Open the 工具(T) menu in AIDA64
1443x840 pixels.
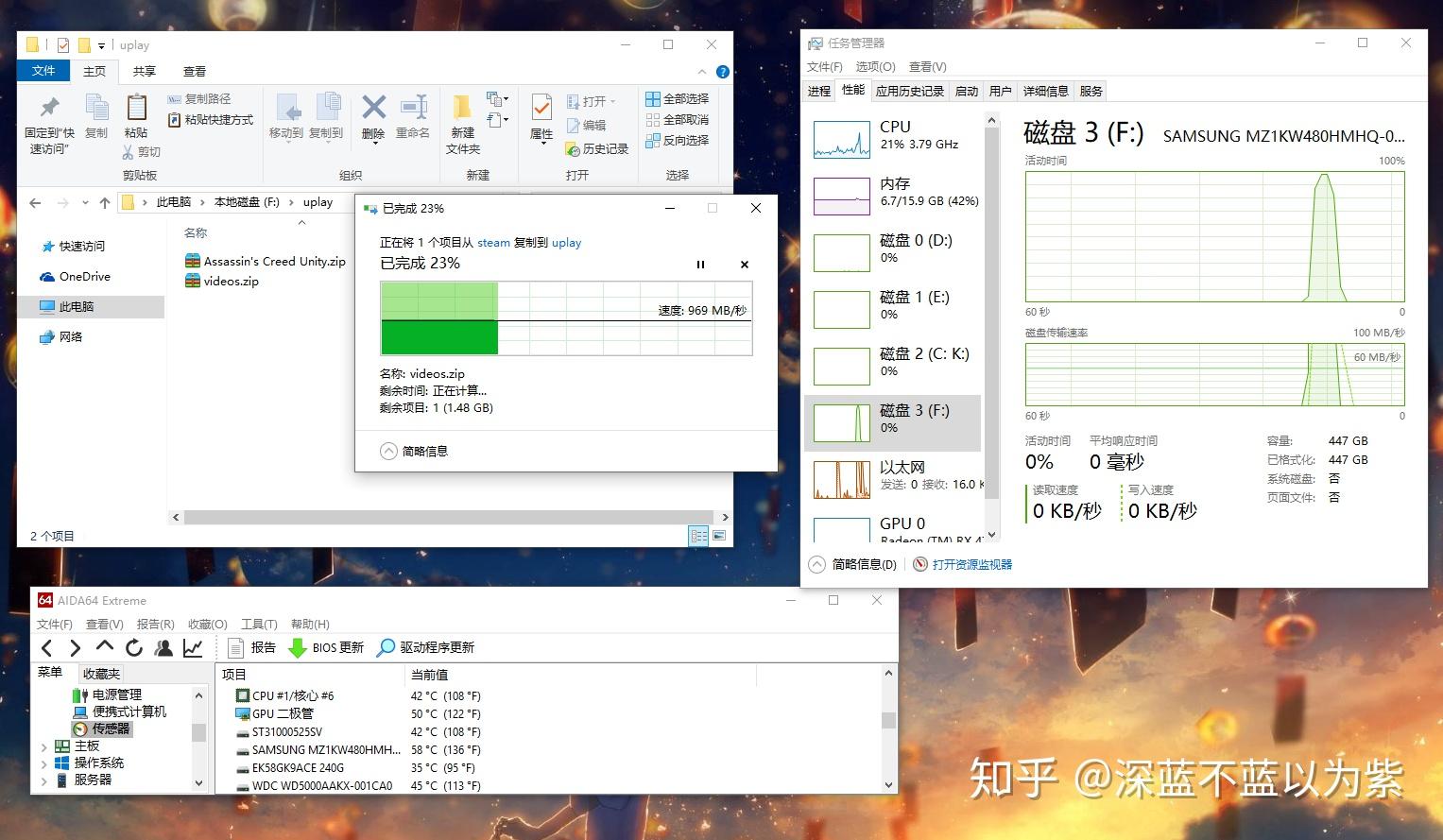(259, 624)
